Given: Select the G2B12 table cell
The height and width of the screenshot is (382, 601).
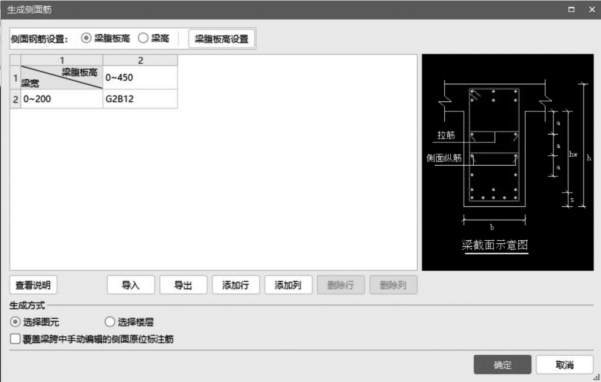Looking at the screenshot, I should tap(140, 99).
